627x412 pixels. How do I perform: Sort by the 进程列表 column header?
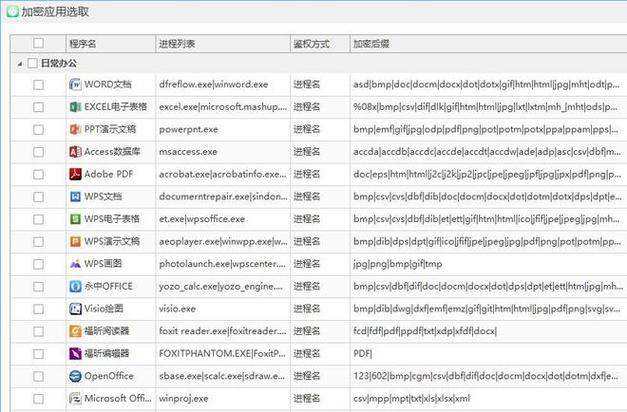pyautogui.click(x=223, y=43)
